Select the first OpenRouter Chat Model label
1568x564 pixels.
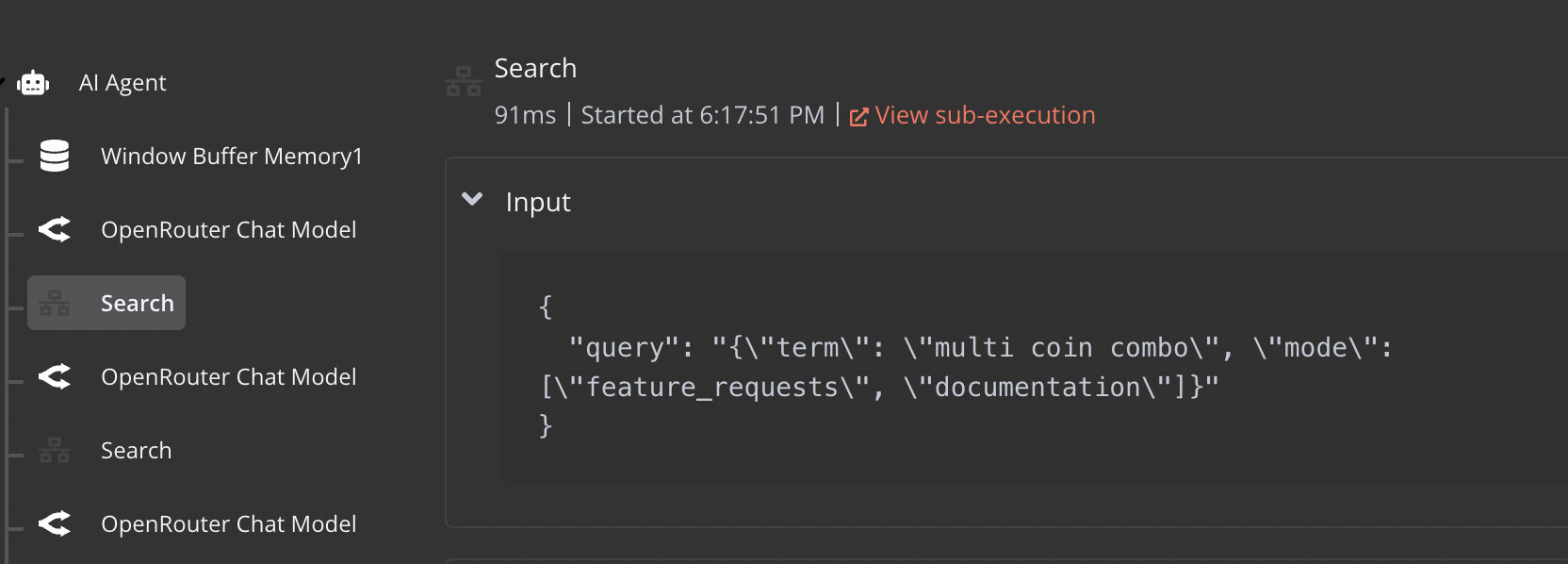[229, 229]
